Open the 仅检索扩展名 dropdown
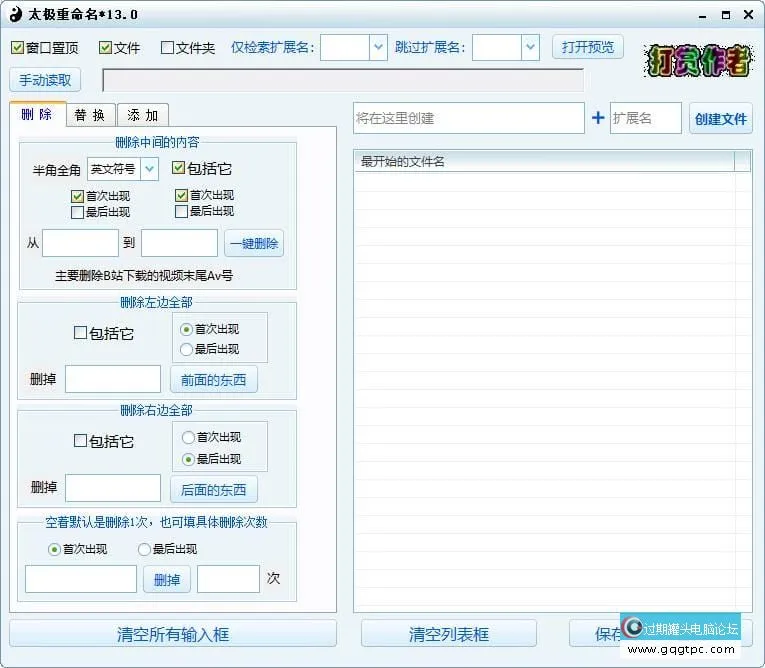765x668 pixels. click(377, 47)
